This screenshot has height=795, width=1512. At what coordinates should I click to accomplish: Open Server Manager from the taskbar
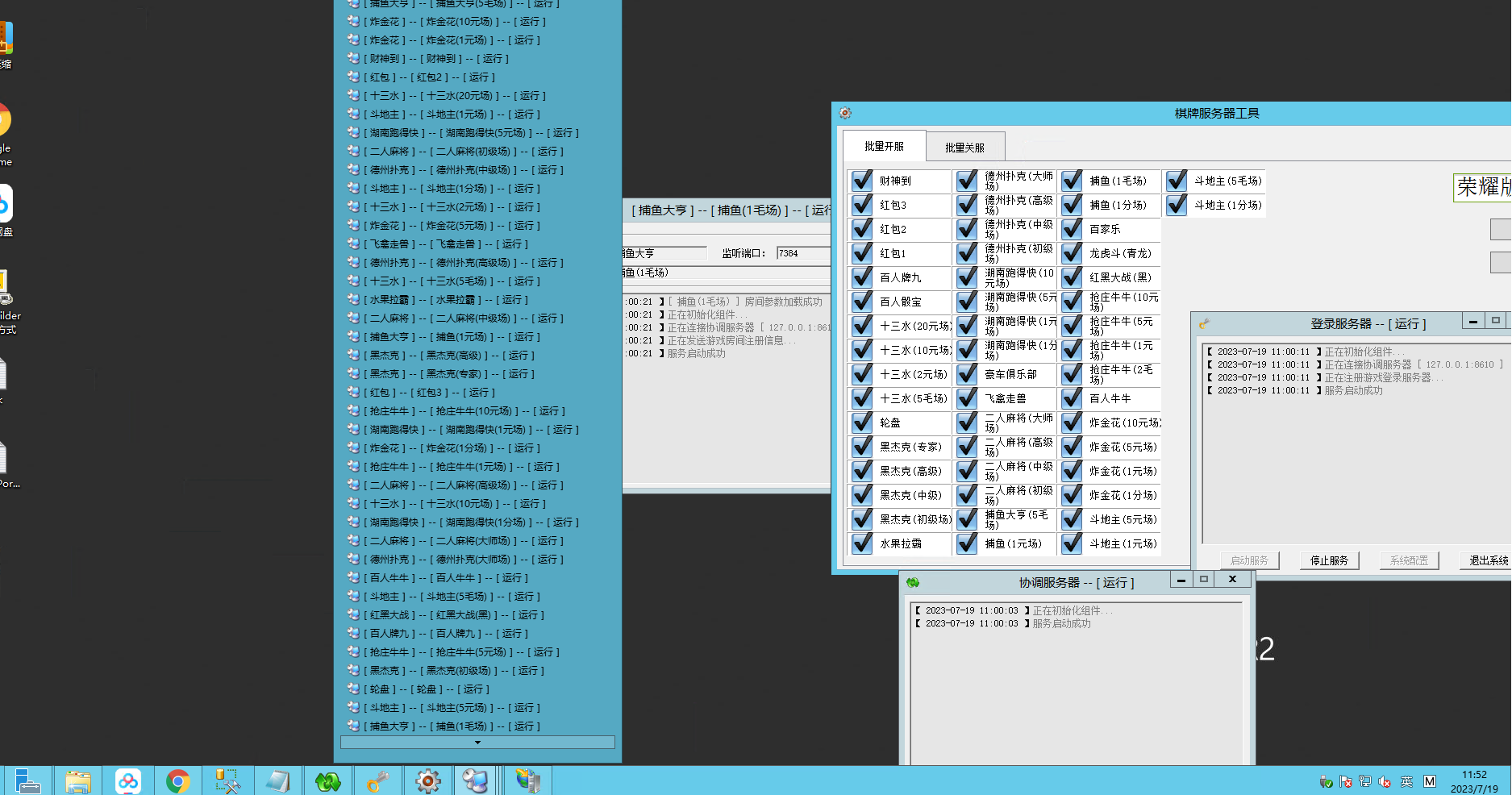(x=27, y=780)
